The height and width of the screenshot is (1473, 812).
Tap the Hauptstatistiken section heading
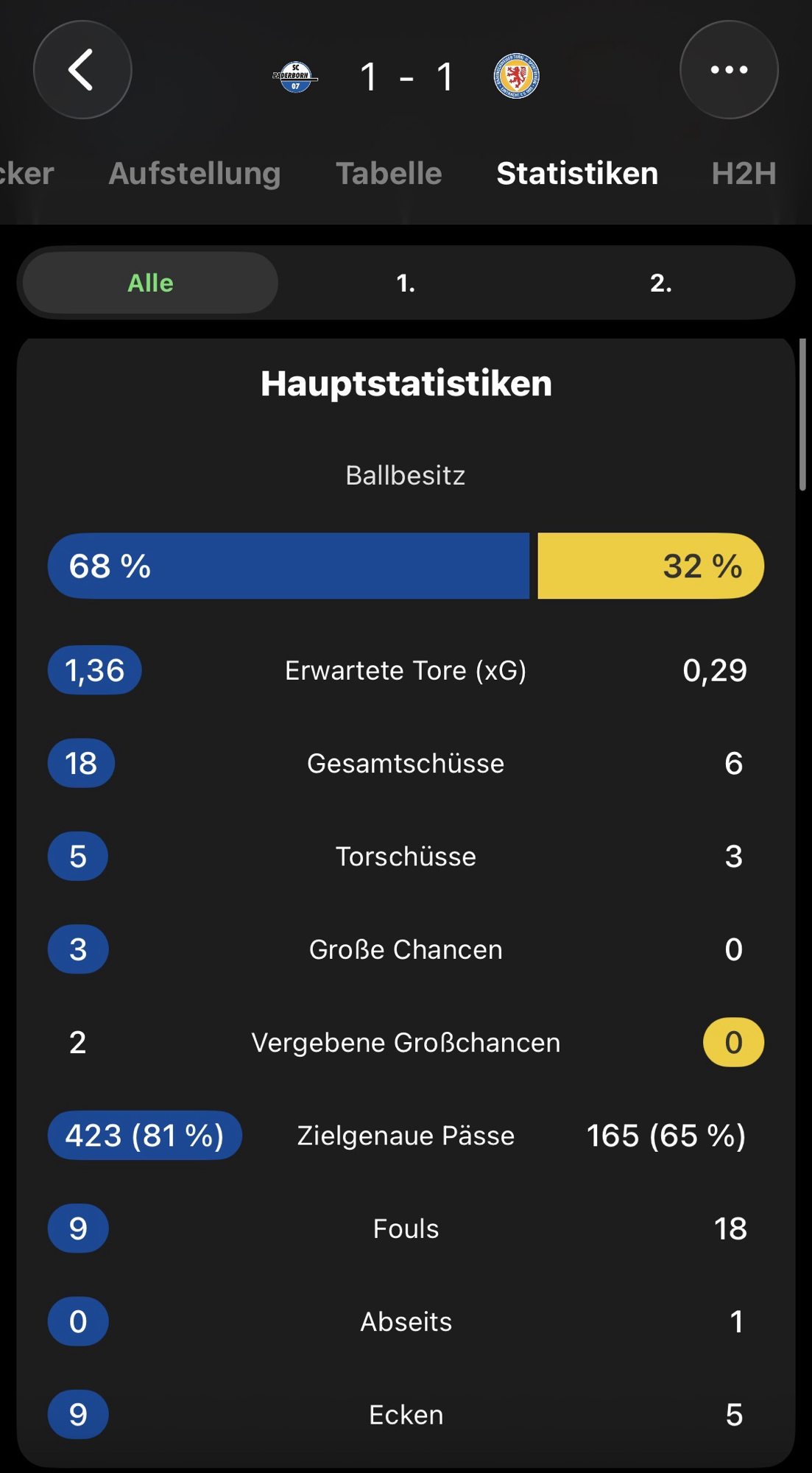click(x=406, y=384)
